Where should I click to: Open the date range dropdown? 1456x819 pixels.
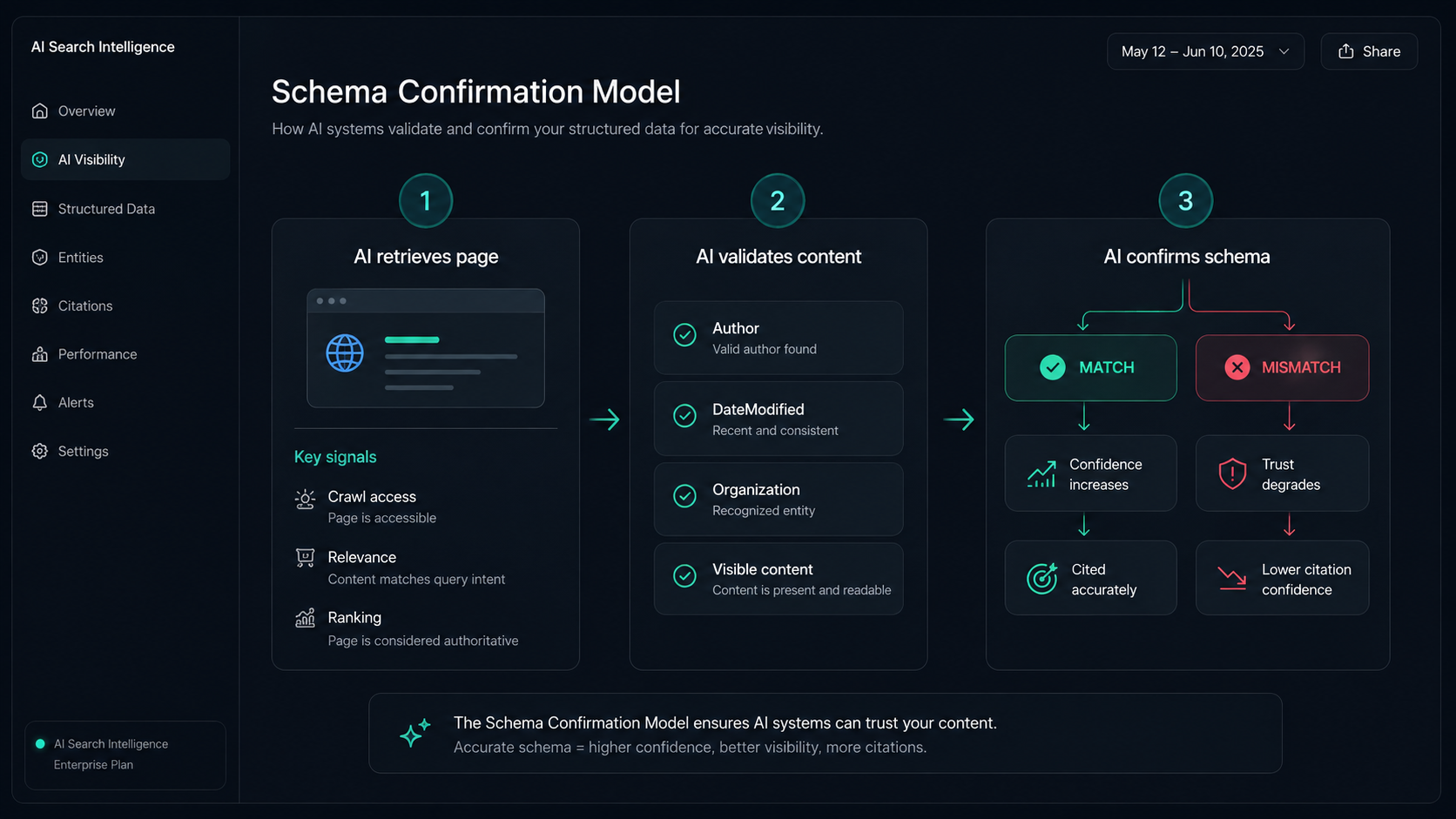coord(1205,51)
